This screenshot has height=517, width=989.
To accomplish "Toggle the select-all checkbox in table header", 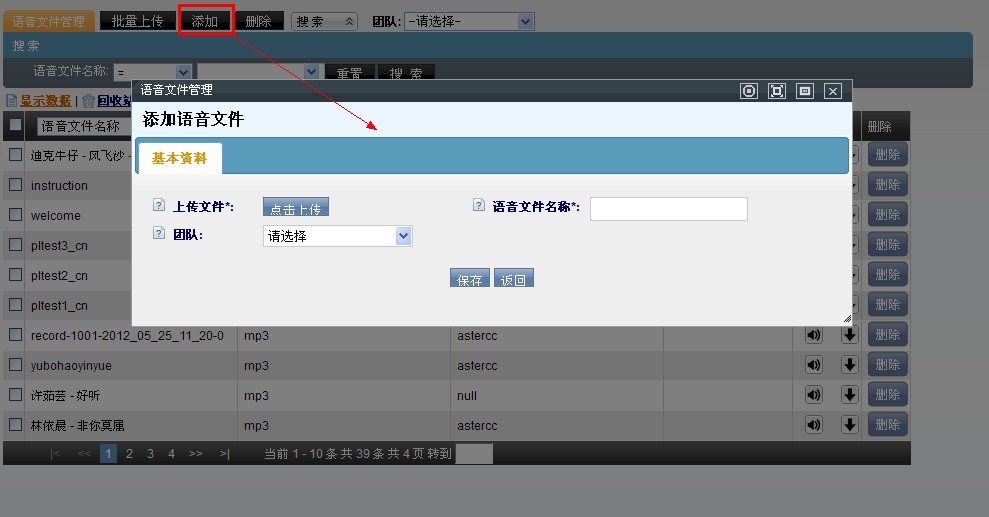I will tap(15, 125).
